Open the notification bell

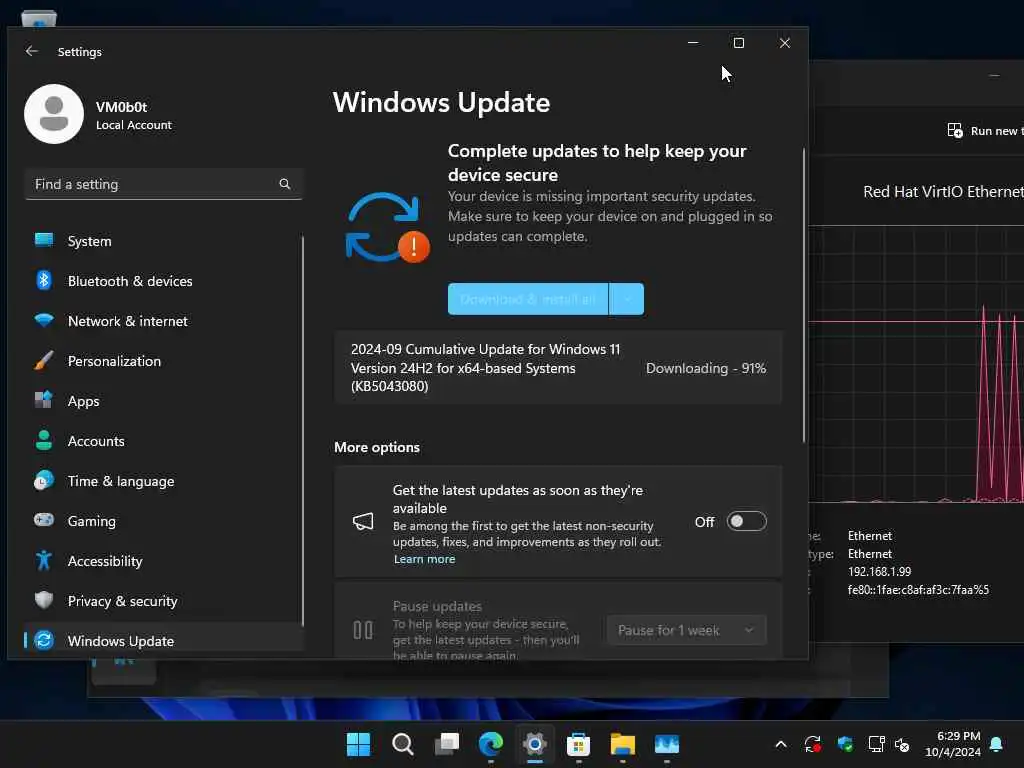[997, 744]
